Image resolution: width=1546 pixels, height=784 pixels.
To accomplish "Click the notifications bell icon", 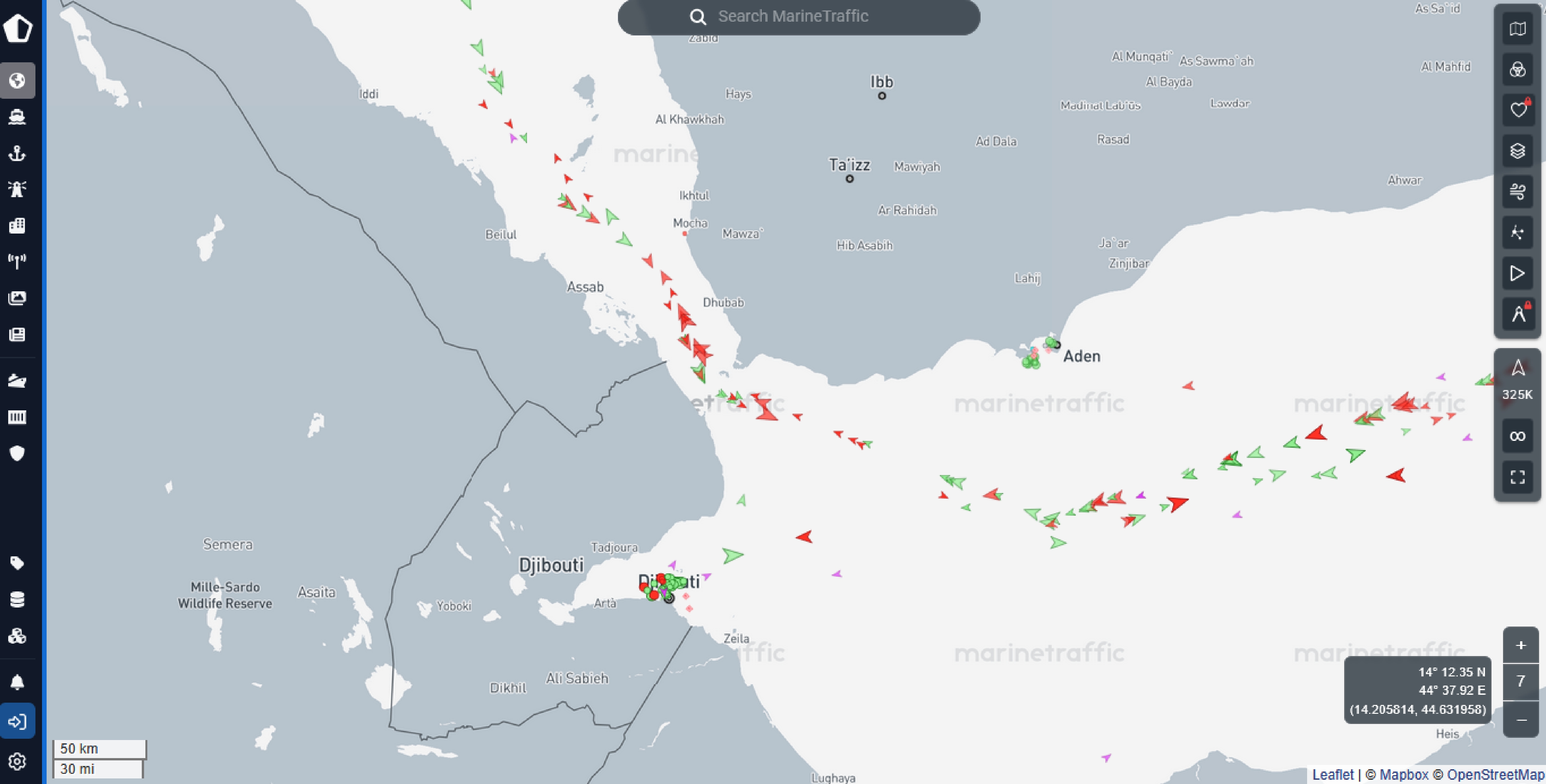I will click(17, 682).
